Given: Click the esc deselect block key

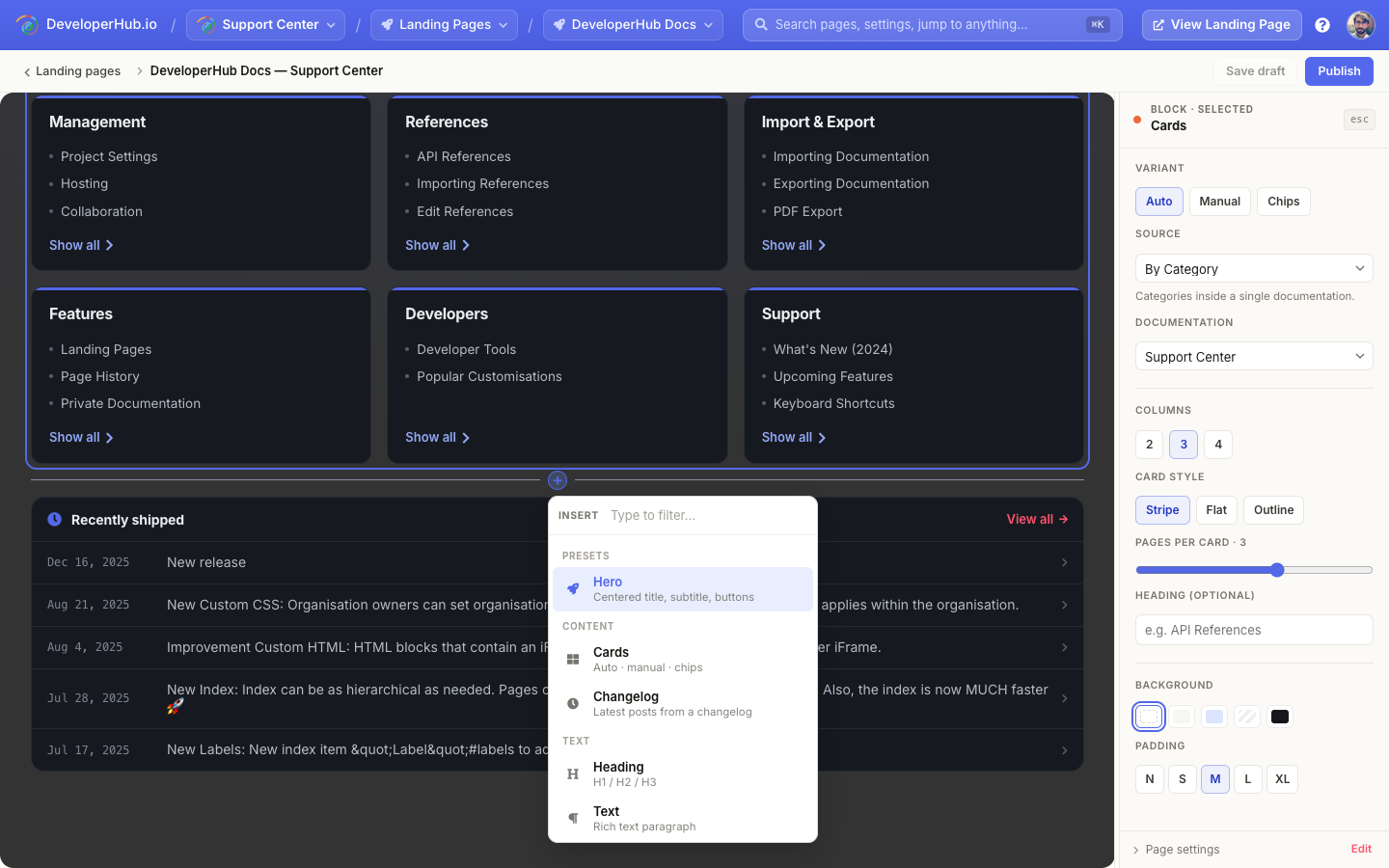Looking at the screenshot, I should point(1359,120).
